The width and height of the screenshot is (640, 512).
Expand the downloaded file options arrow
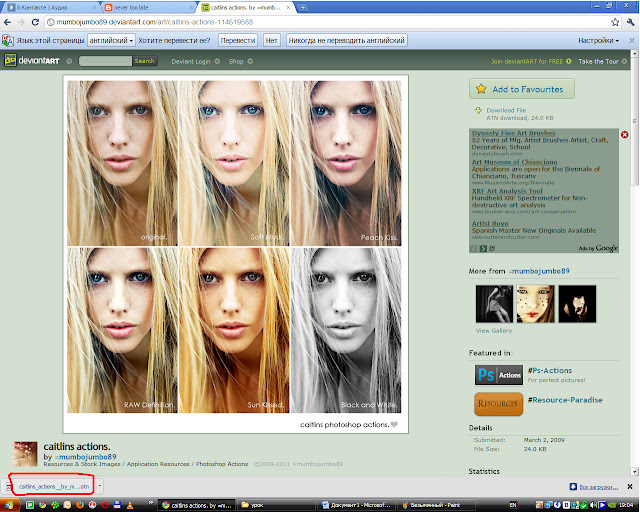click(x=99, y=486)
